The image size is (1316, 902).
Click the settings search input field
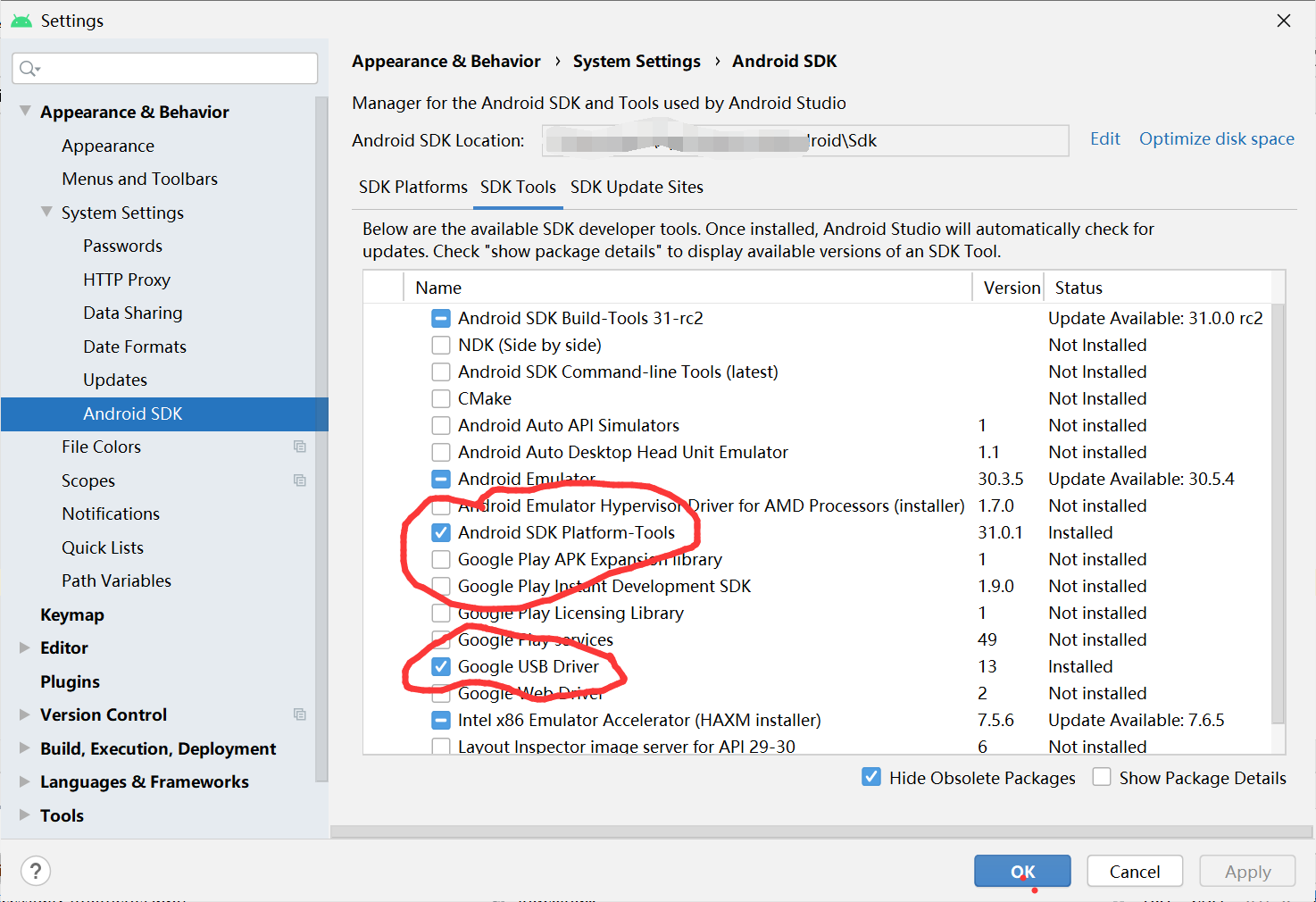click(x=165, y=69)
